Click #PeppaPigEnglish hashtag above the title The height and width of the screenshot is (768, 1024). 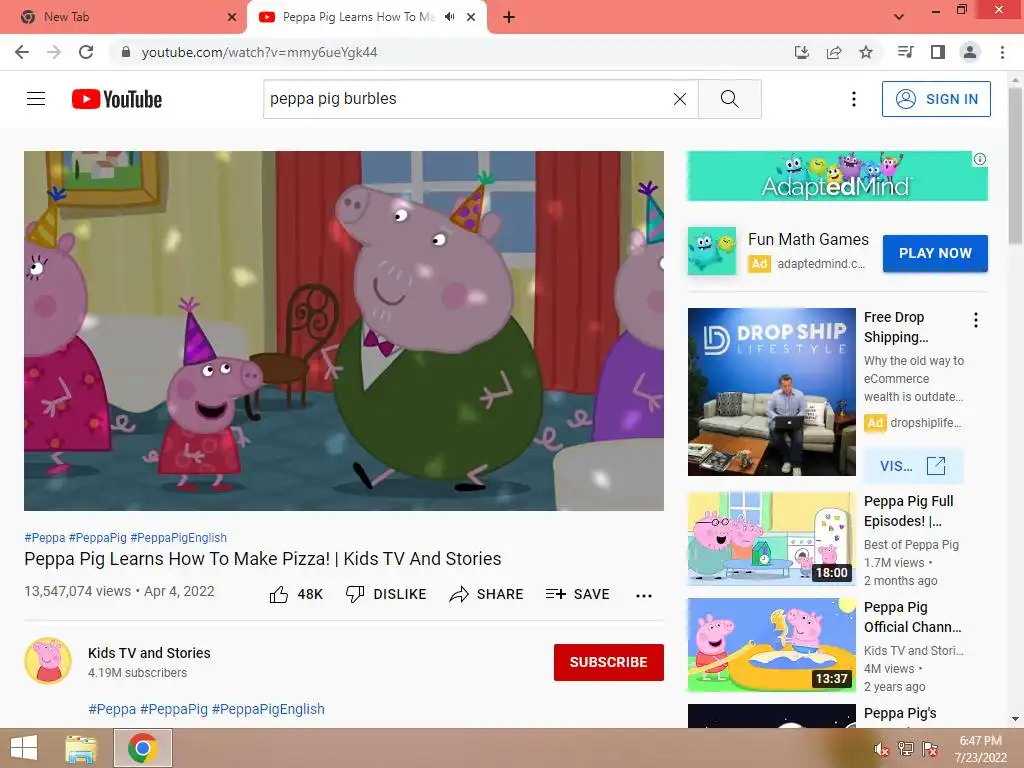[x=178, y=537]
